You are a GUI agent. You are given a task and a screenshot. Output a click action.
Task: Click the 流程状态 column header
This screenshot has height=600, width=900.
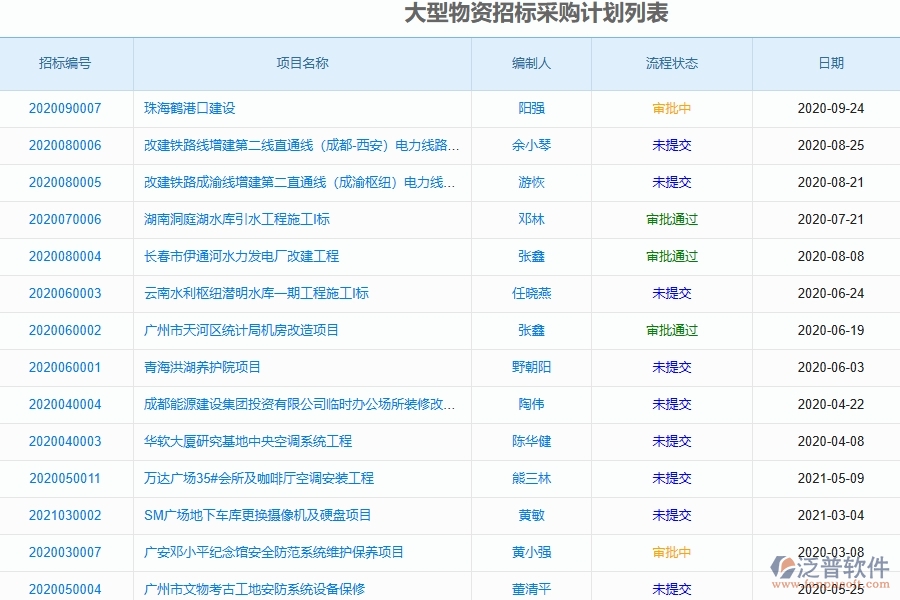tap(671, 62)
